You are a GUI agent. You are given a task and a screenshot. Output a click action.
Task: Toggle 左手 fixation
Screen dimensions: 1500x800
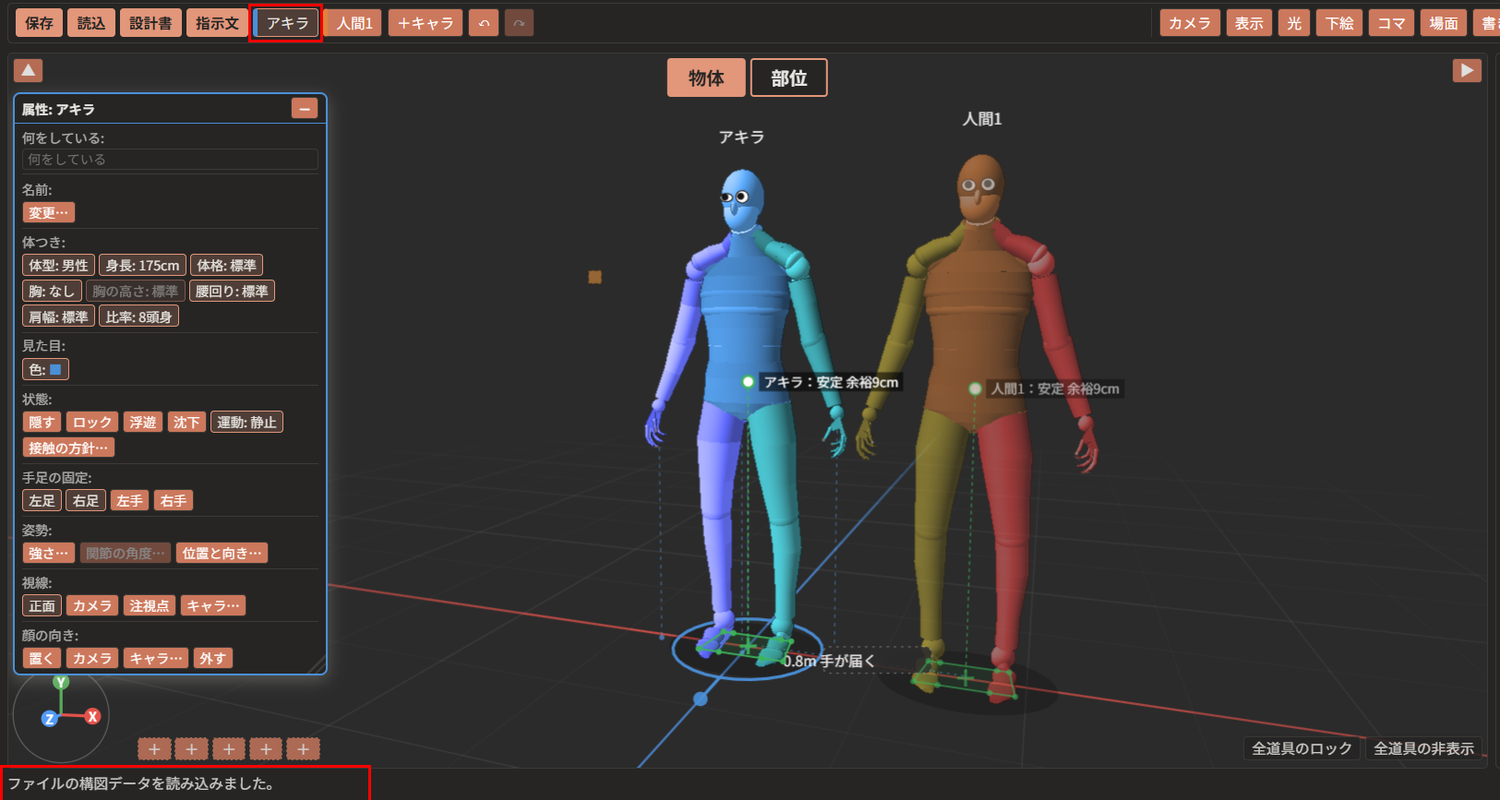130,500
